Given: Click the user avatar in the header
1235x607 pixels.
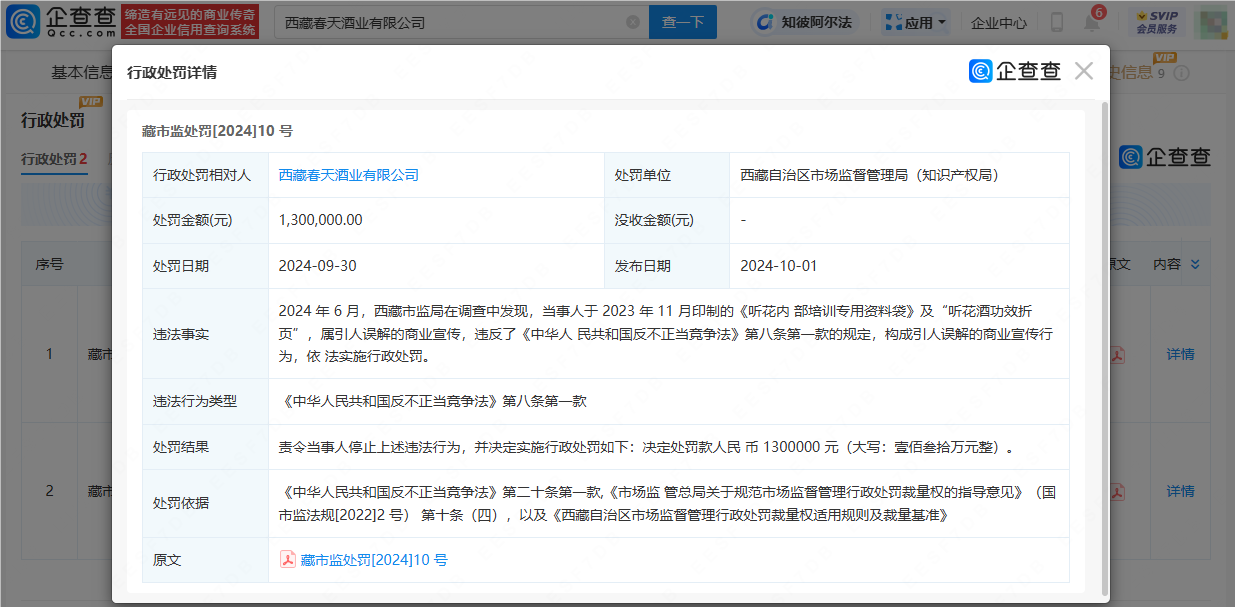Looking at the screenshot, I should pyautogui.click(x=1211, y=22).
